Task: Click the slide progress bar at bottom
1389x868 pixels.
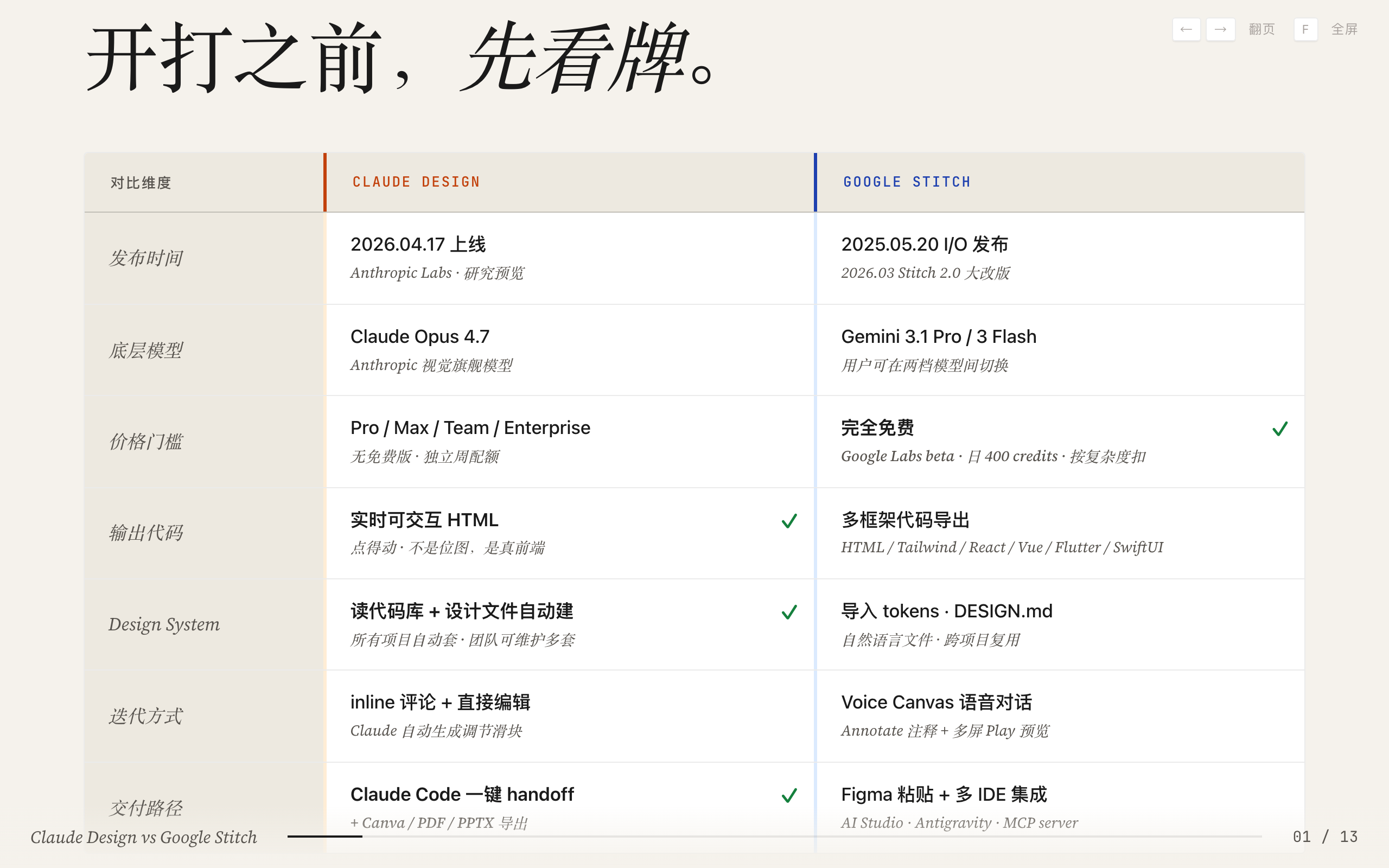Action: pyautogui.click(x=774, y=837)
